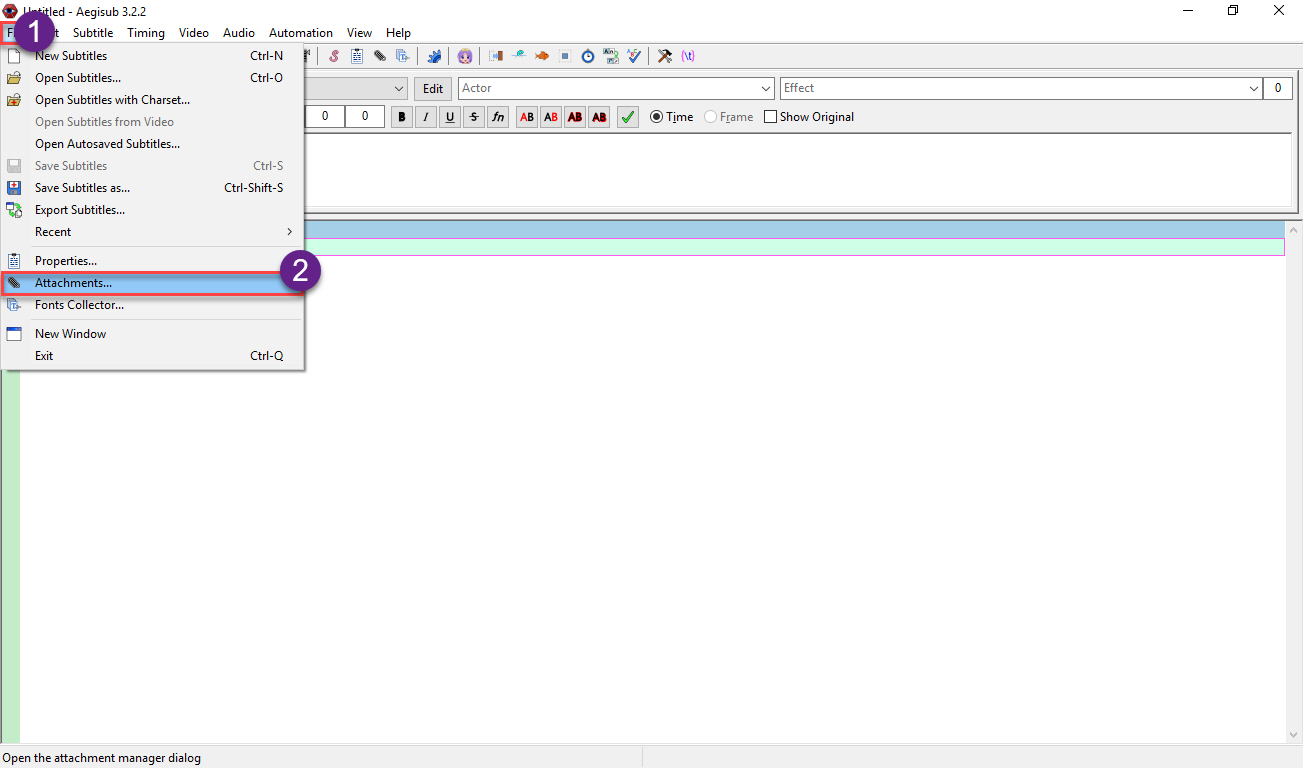Screen dimensions: 1303x768
Task: Choose Open Subtitles with Charset...
Action: pos(153,100)
